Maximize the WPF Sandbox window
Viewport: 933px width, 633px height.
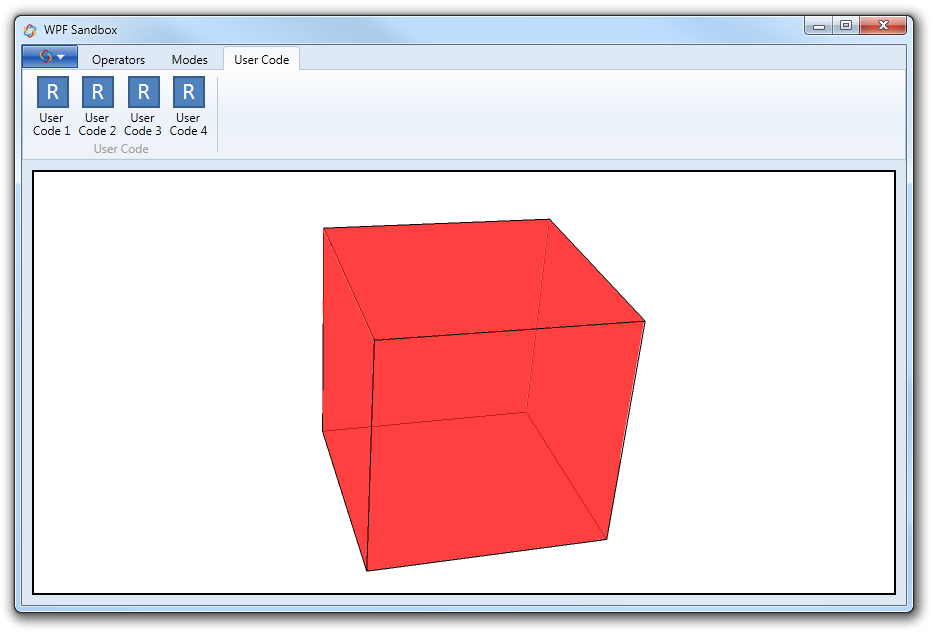click(845, 26)
